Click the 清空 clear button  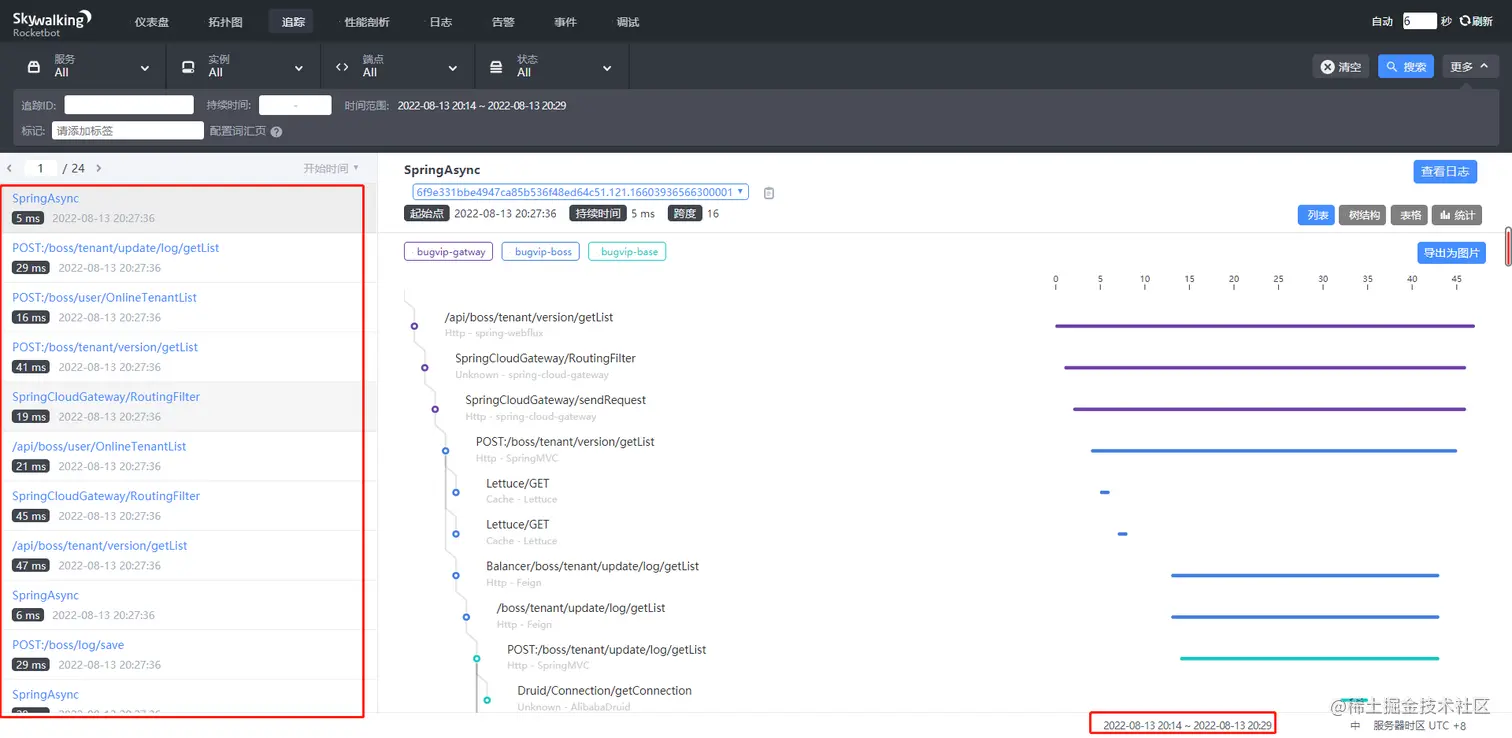tap(1341, 67)
